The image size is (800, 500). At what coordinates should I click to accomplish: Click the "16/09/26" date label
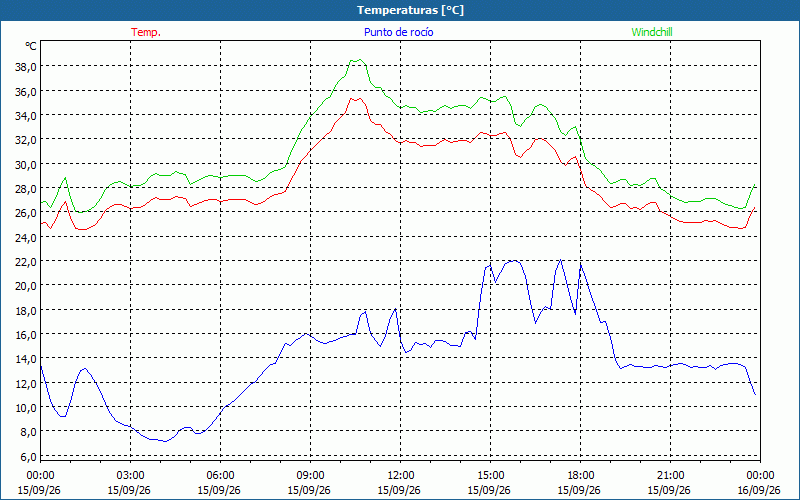[x=759, y=490]
